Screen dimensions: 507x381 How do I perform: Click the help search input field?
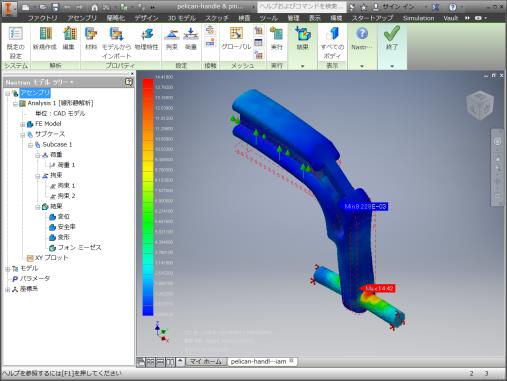(302, 7)
